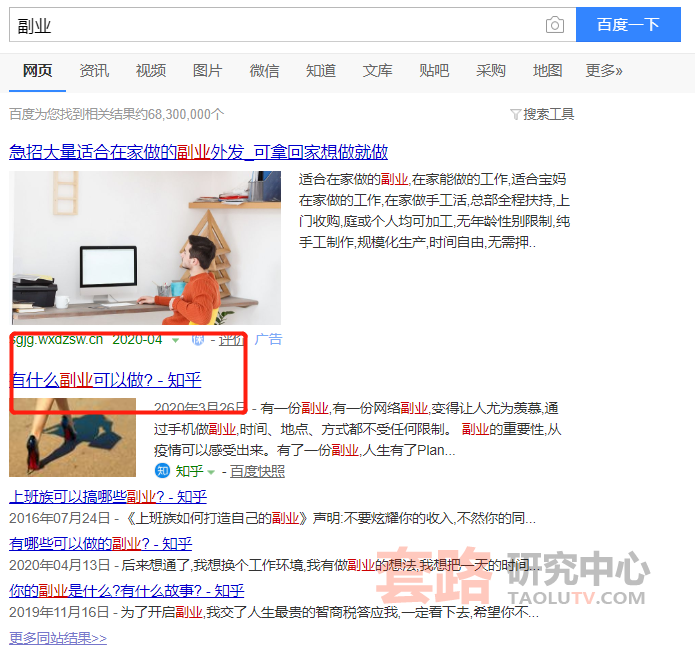The height and width of the screenshot is (655, 695).
Task: Click ad description starting 适合在家做的副业
Action: point(434,211)
